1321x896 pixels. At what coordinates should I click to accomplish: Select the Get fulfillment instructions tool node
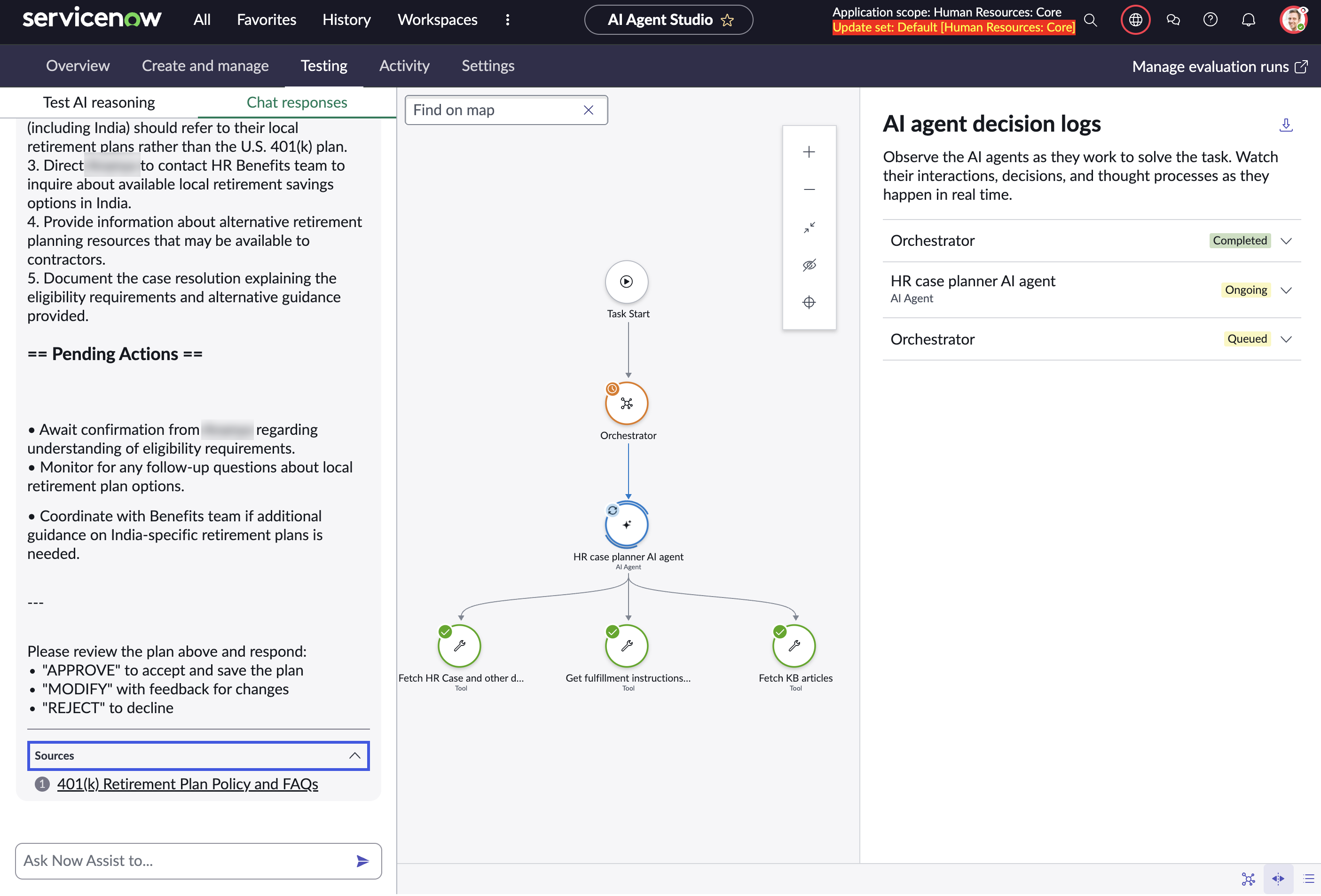point(626,646)
